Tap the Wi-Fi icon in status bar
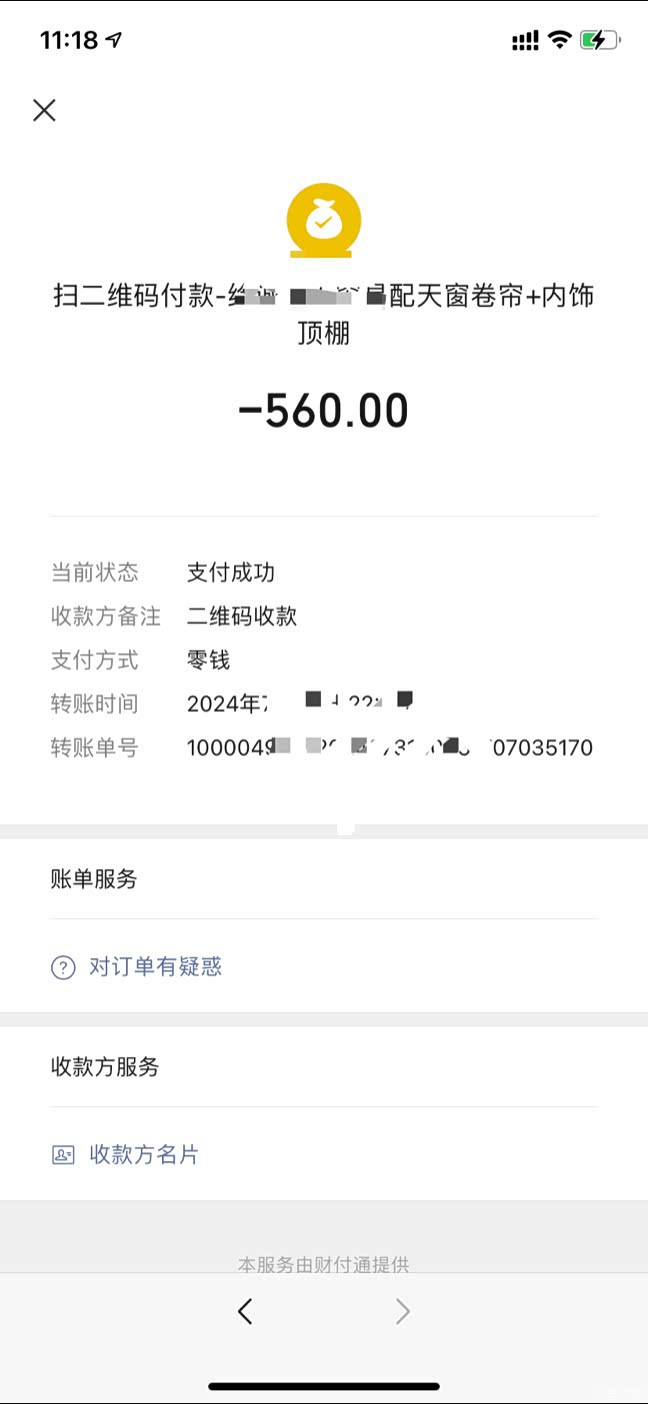Screen dimensions: 648x1404 560,40
